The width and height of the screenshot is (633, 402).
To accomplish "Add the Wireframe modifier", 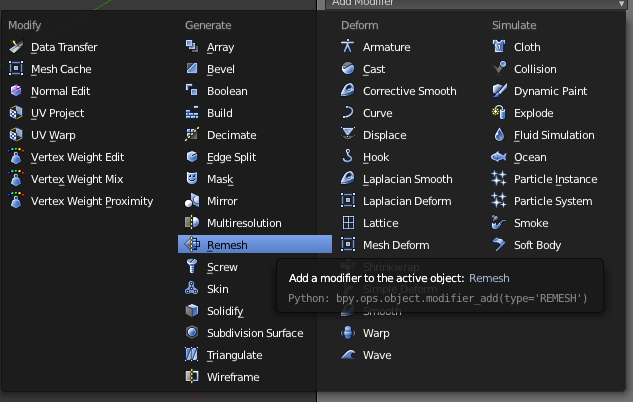I will coord(233,377).
